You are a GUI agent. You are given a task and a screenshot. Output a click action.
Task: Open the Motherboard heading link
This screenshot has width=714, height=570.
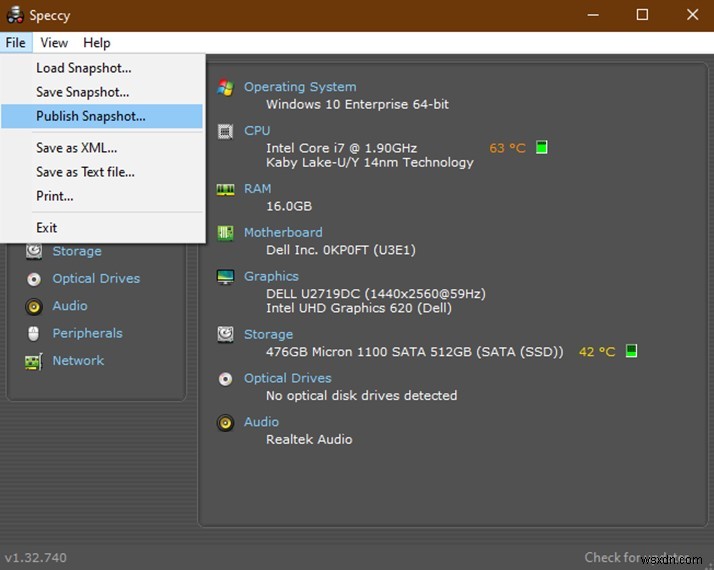pyautogui.click(x=283, y=232)
